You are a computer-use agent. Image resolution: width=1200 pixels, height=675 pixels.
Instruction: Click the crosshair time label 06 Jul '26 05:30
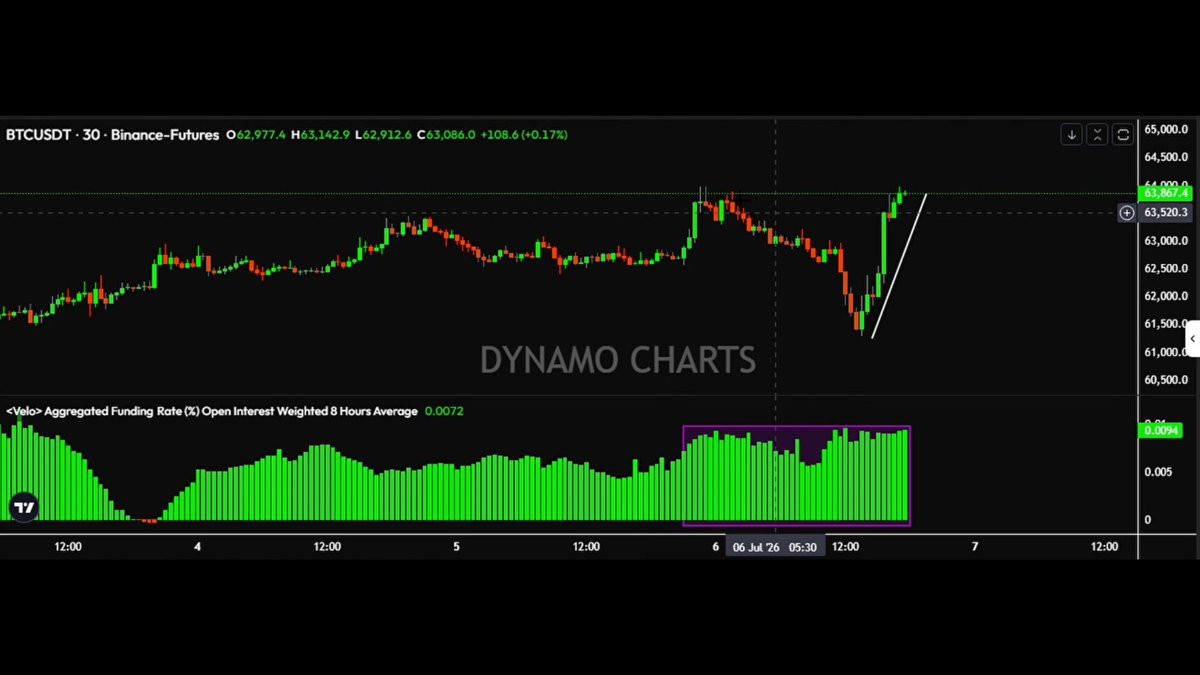tap(775, 547)
